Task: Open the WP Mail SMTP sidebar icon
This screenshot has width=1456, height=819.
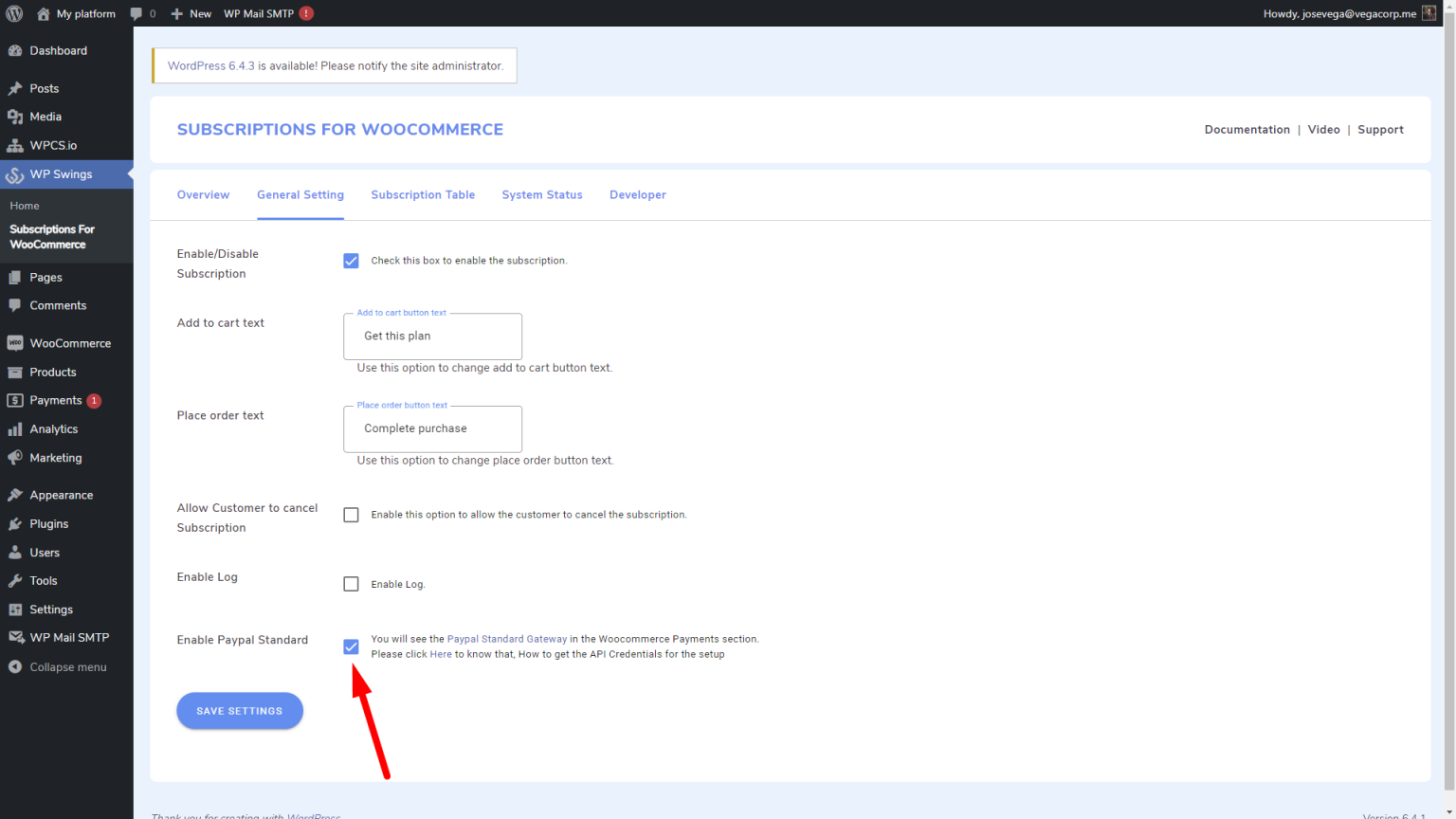Action: pyautogui.click(x=16, y=636)
